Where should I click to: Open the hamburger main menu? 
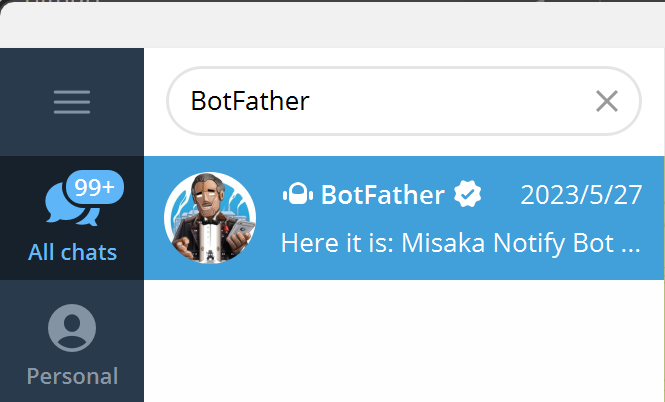click(x=72, y=101)
